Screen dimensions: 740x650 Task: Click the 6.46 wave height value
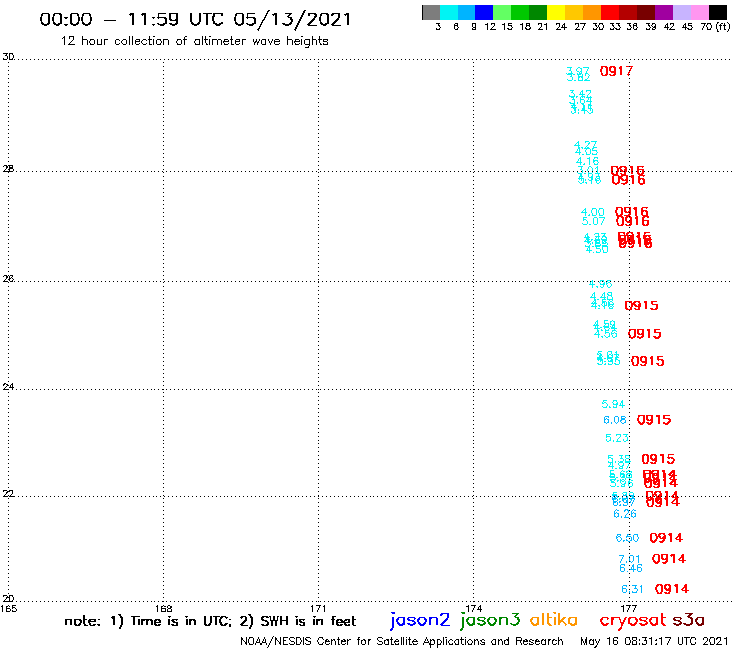coord(631,568)
